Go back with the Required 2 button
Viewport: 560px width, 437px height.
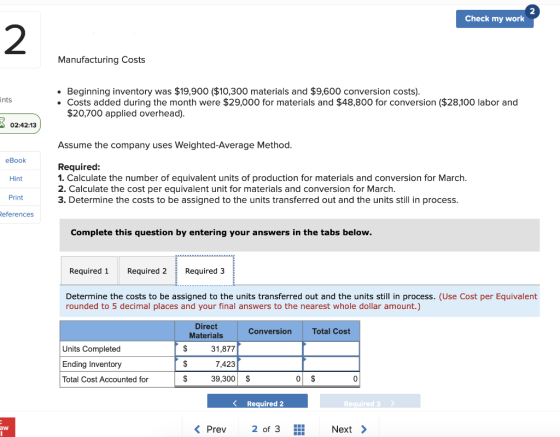point(257,401)
